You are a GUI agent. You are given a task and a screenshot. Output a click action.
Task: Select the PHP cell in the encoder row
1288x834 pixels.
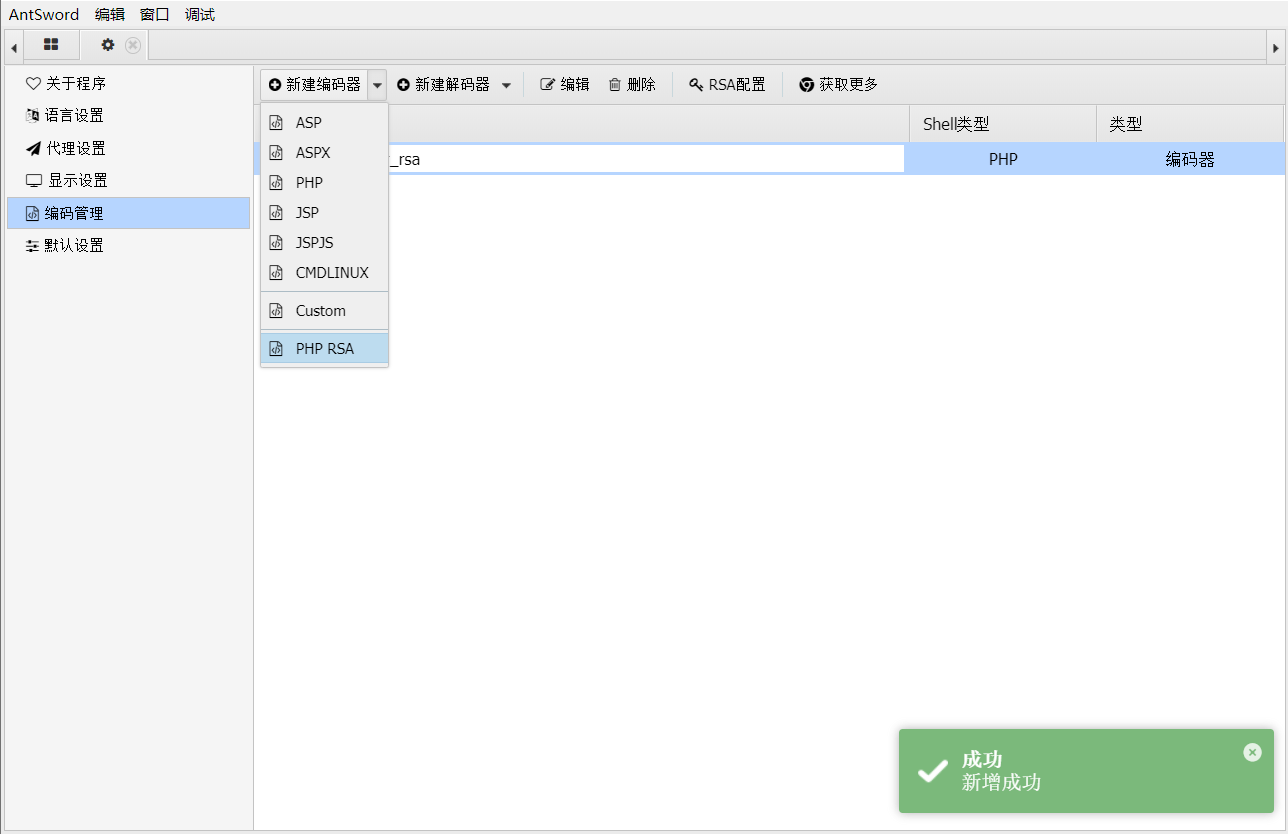1003,159
